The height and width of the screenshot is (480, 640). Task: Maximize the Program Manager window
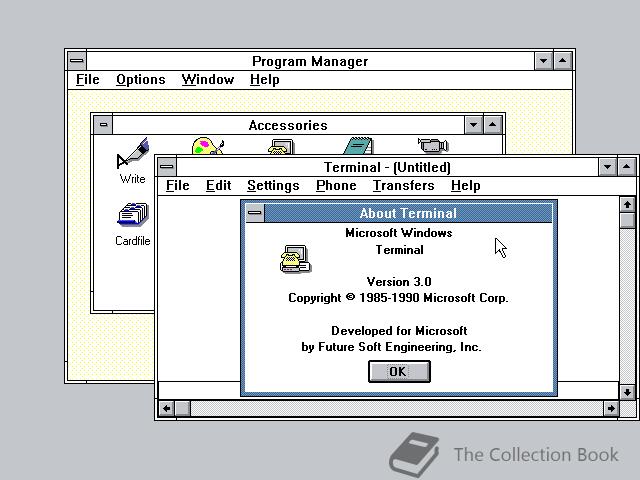(x=562, y=61)
